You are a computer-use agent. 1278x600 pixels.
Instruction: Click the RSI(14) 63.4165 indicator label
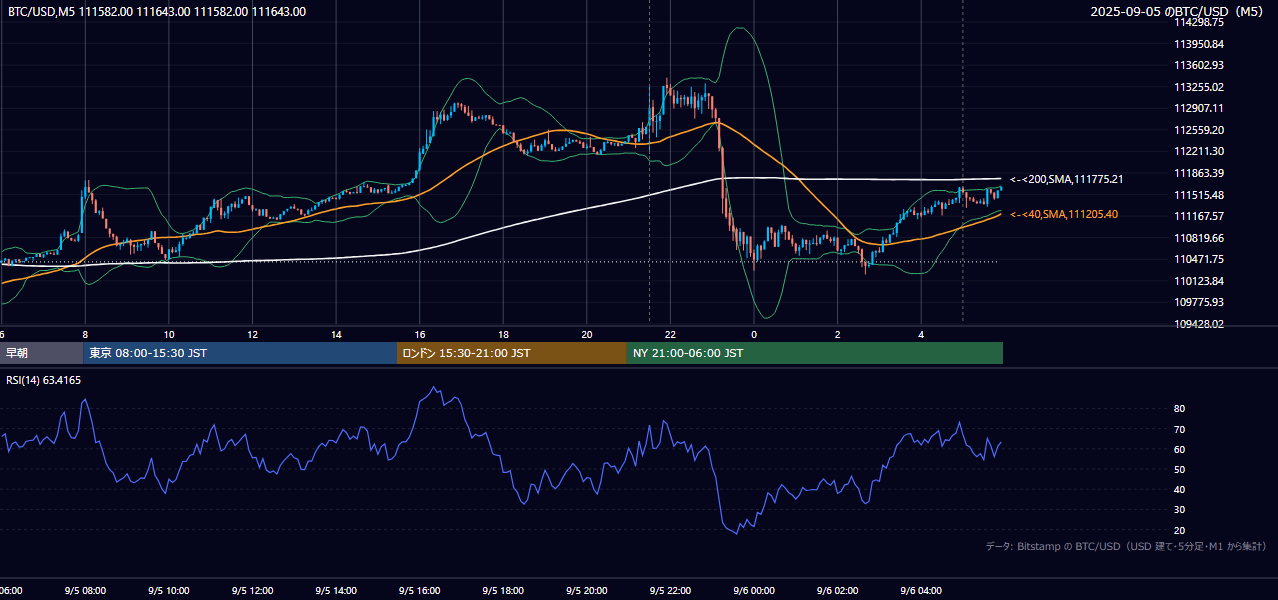[x=44, y=380]
